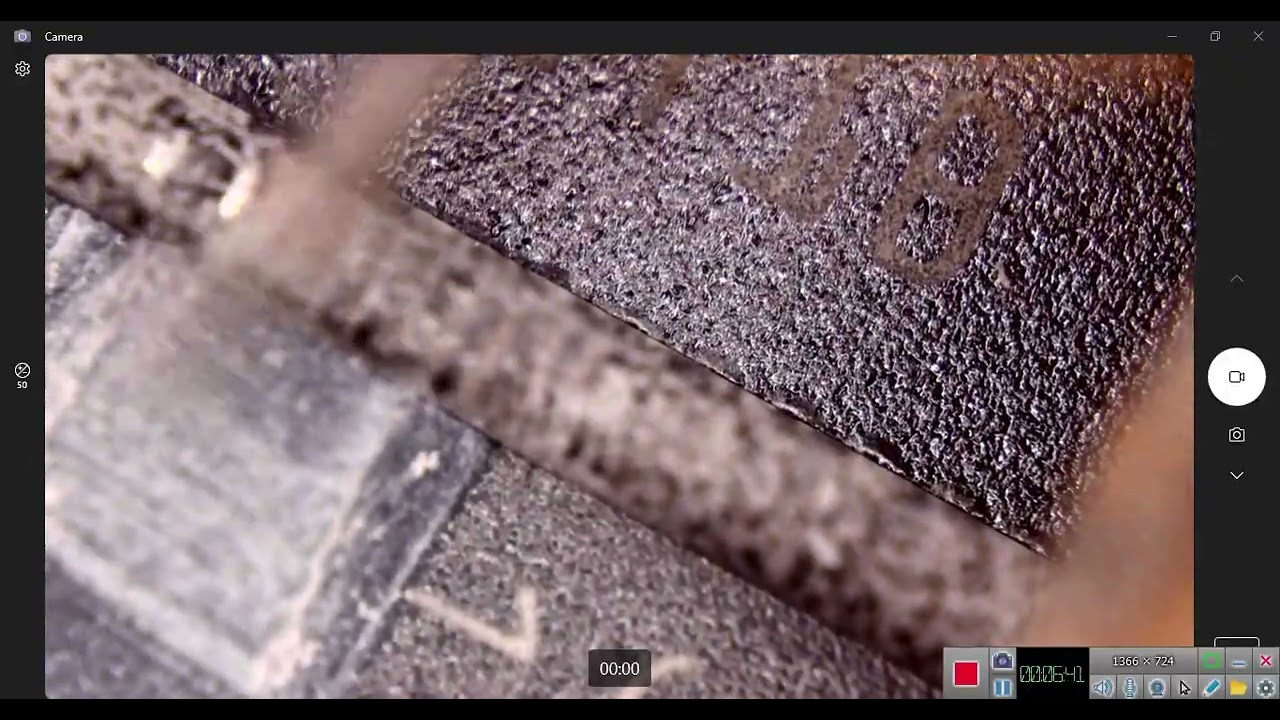1280x720 pixels.
Task: Toggle microphone recording in recorder bar
Action: (x=1130, y=688)
